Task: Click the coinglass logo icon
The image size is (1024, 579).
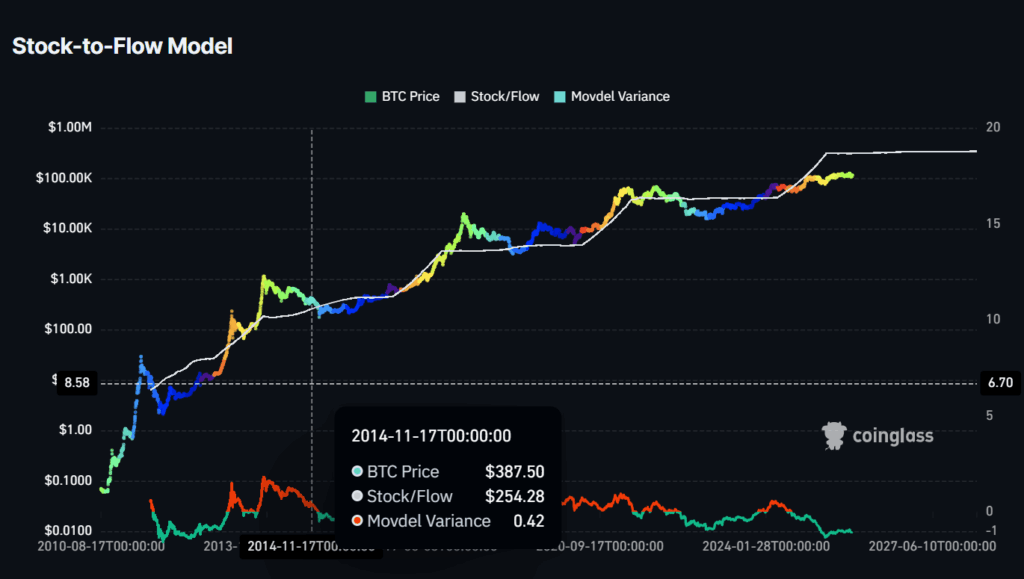Action: (x=834, y=435)
